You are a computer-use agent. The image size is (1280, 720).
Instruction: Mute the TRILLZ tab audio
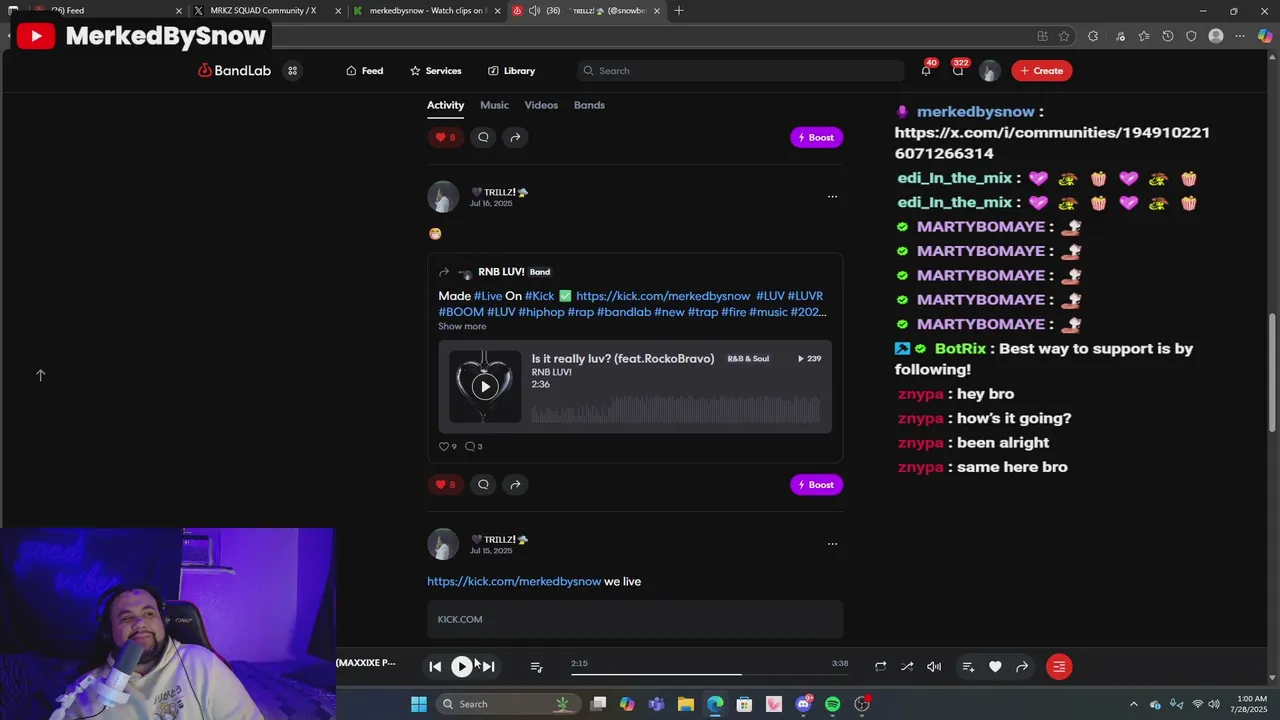click(x=534, y=11)
